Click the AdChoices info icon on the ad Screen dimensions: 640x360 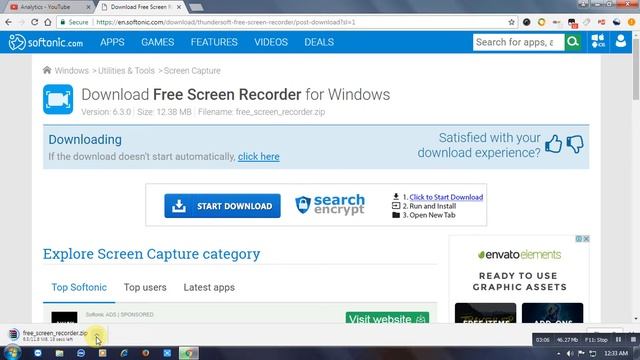tap(579, 239)
